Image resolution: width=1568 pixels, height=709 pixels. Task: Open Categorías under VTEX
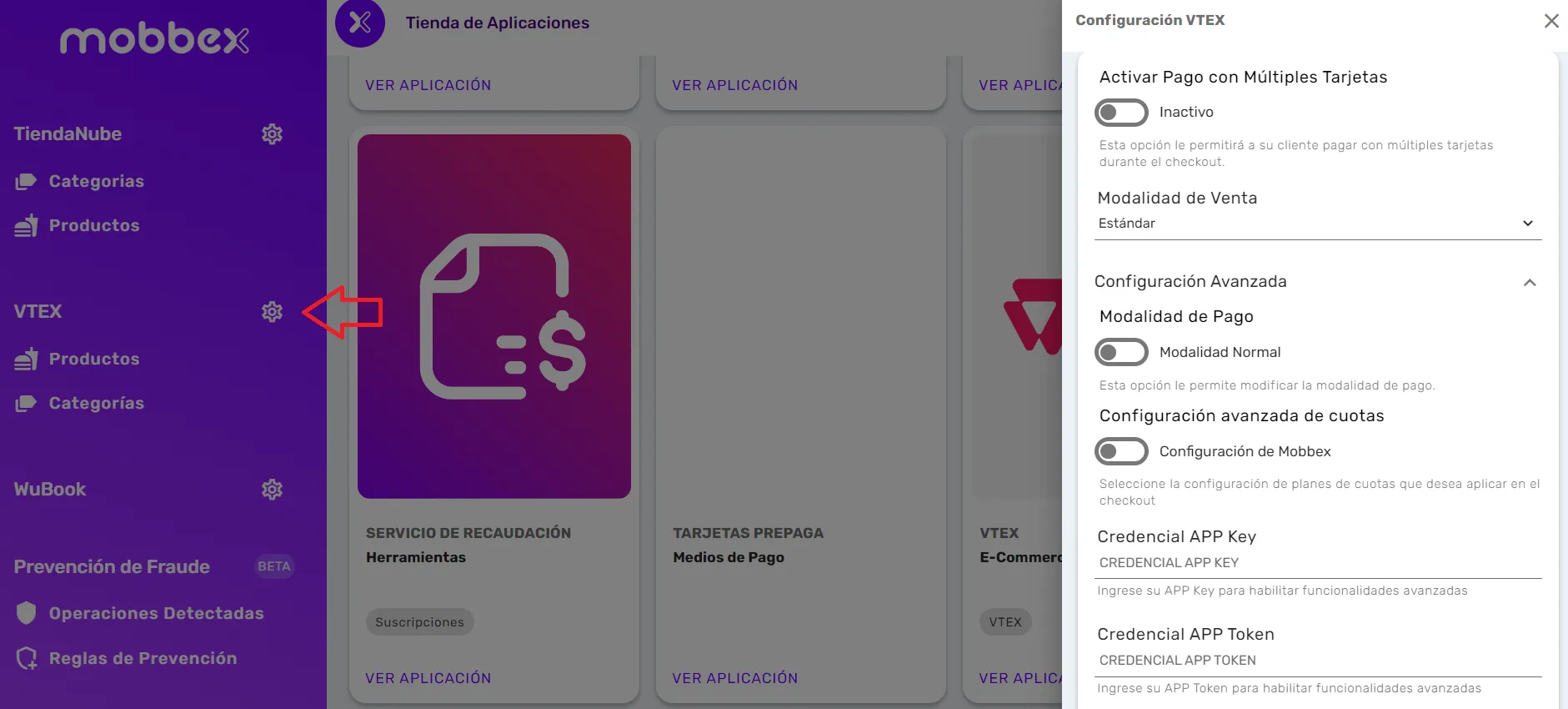(x=96, y=404)
